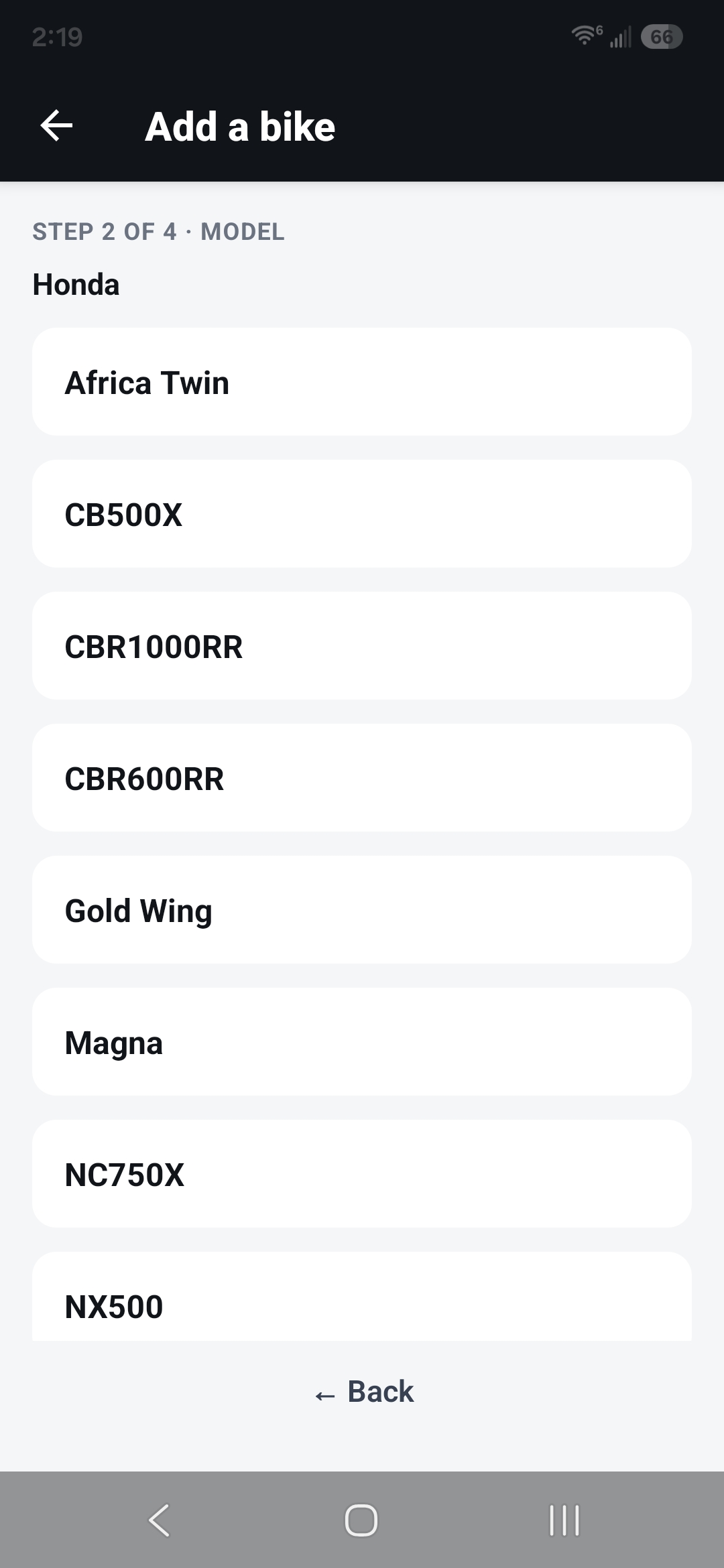Tap the Honda make heading

point(76,285)
